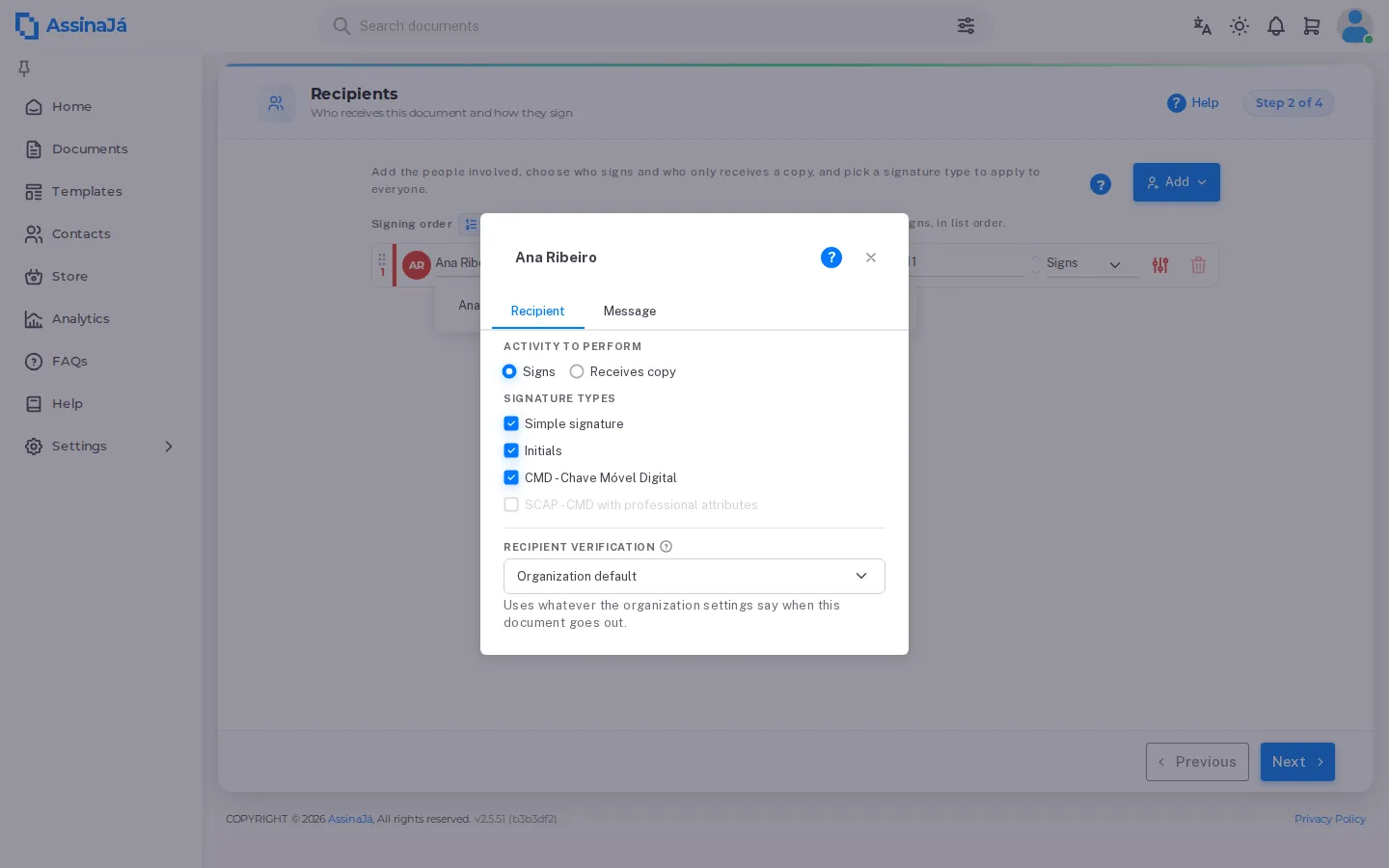
Task: Open Store from sidebar
Action: click(101, 277)
